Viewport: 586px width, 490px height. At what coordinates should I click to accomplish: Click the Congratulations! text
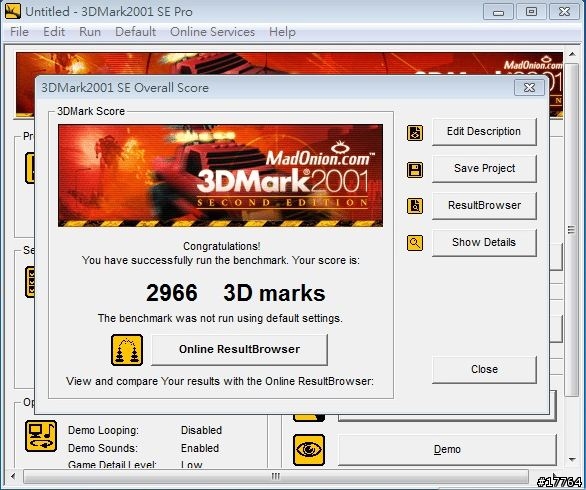[x=222, y=246]
